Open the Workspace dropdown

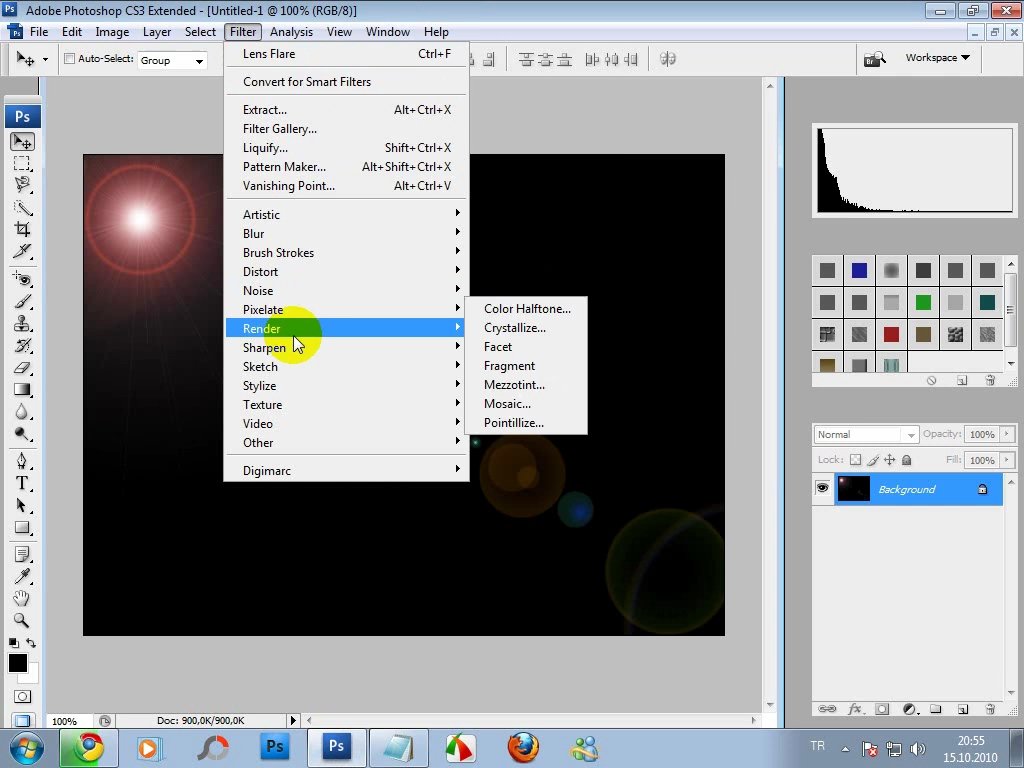[937, 57]
